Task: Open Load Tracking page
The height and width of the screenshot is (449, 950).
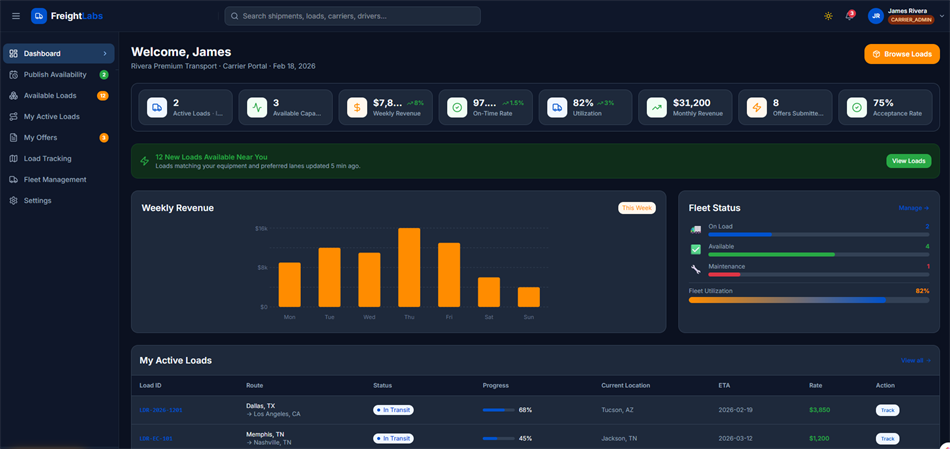Action: [x=58, y=158]
